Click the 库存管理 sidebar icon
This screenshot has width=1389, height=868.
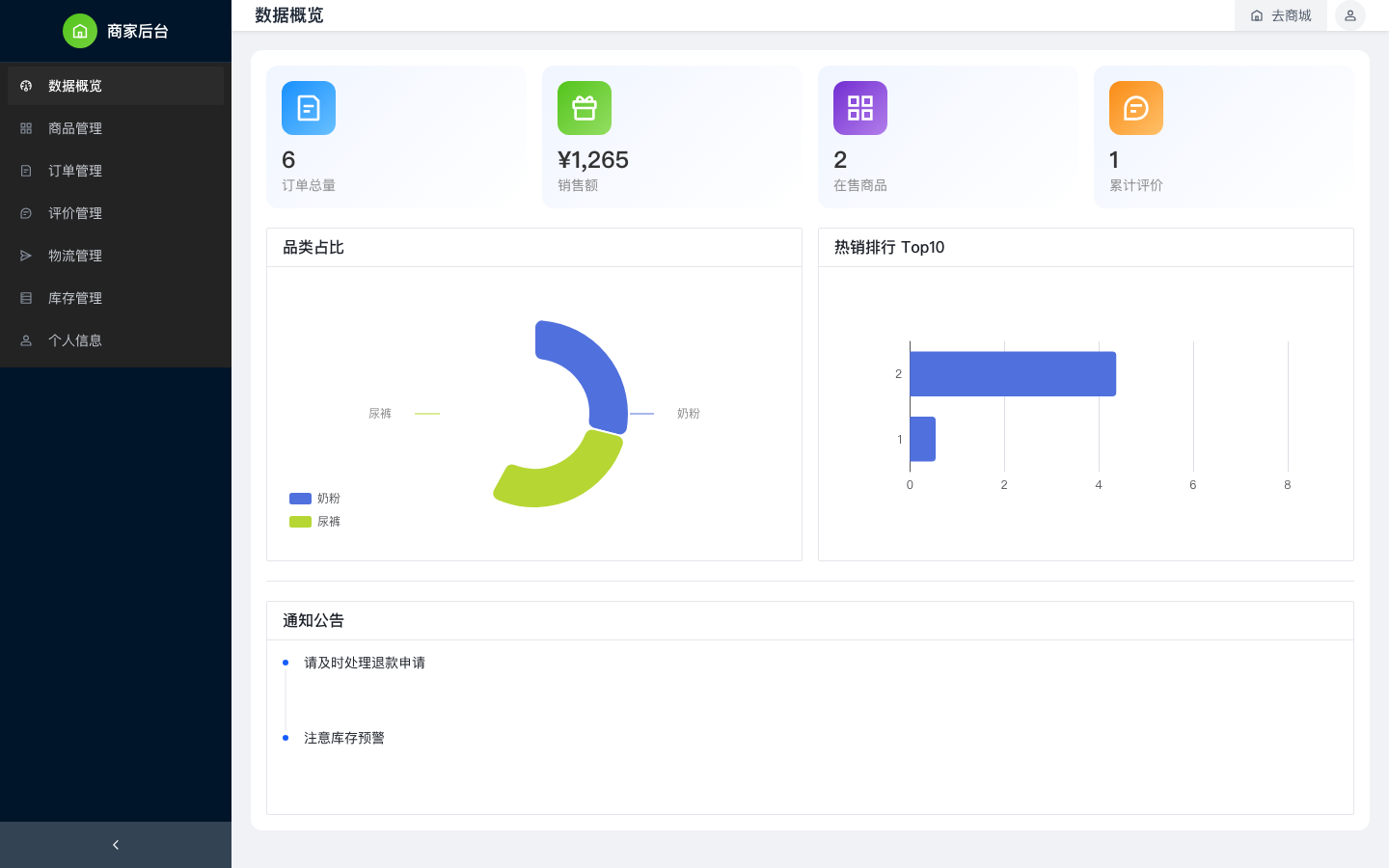tap(26, 298)
